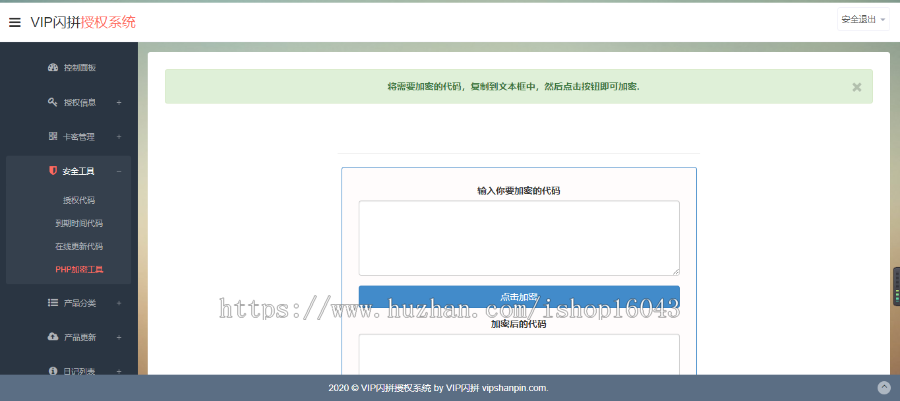
Task: Go to 在线更新代码 page
Action: tap(79, 246)
